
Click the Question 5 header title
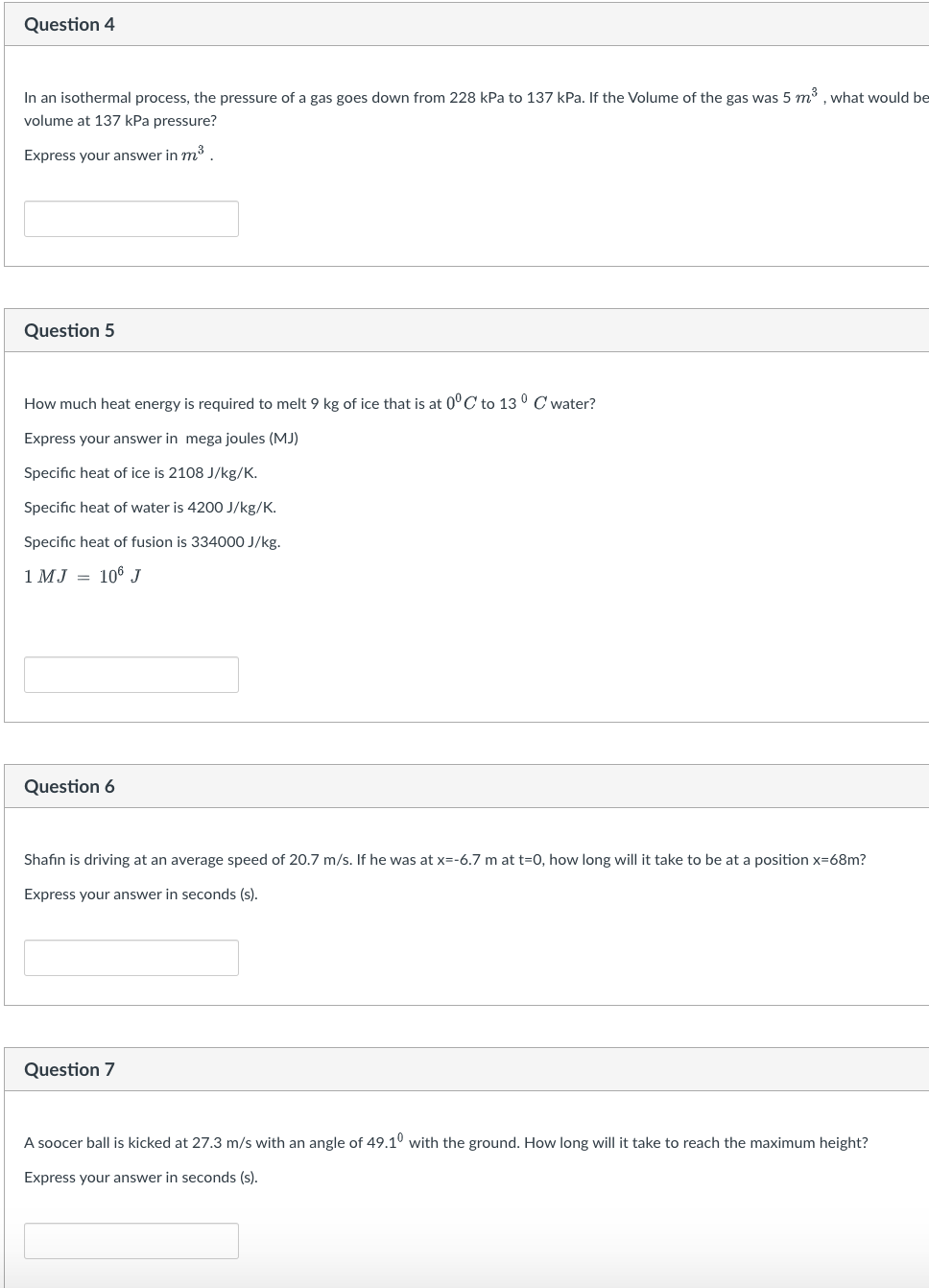[69, 331]
